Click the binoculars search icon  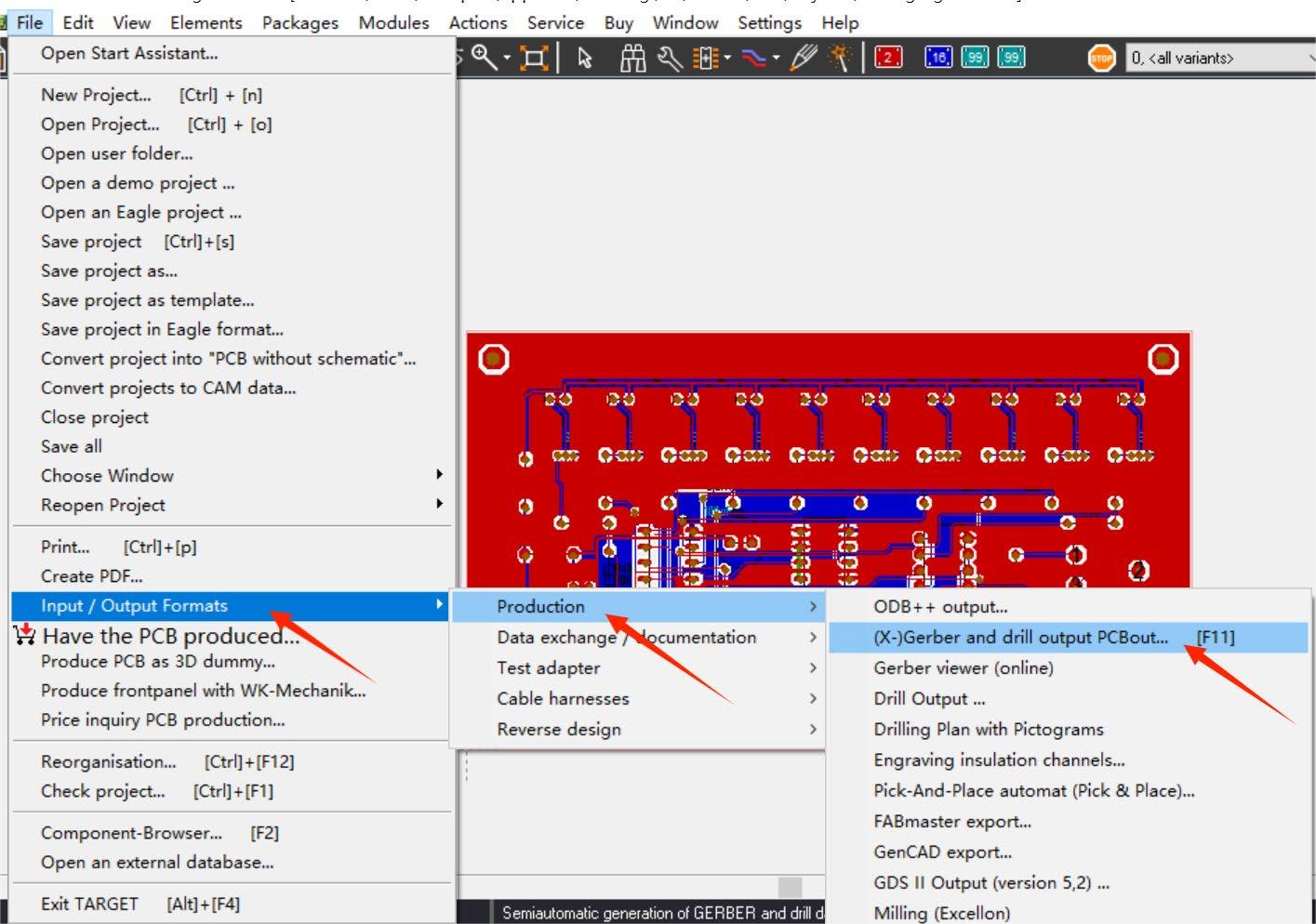pos(633,59)
